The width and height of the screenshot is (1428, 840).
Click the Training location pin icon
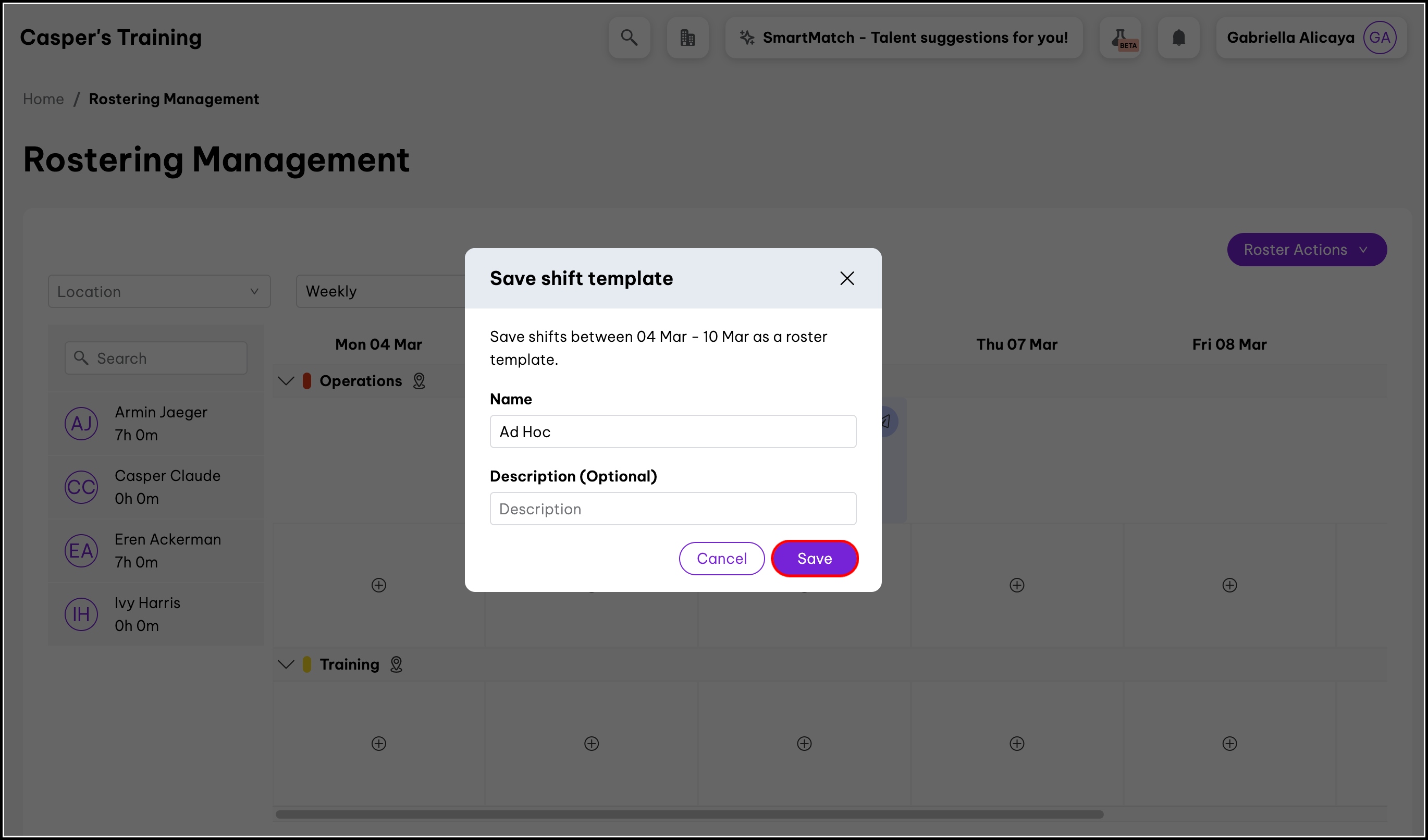tap(396, 664)
